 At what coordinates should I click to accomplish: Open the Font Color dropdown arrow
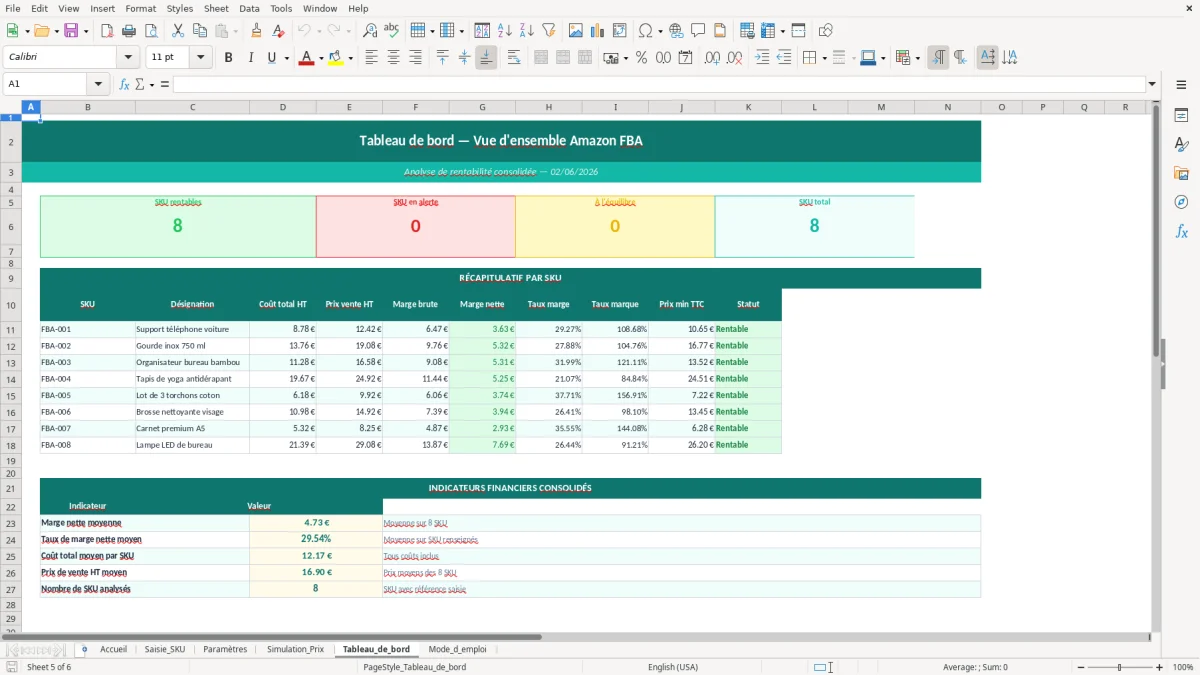coord(322,58)
